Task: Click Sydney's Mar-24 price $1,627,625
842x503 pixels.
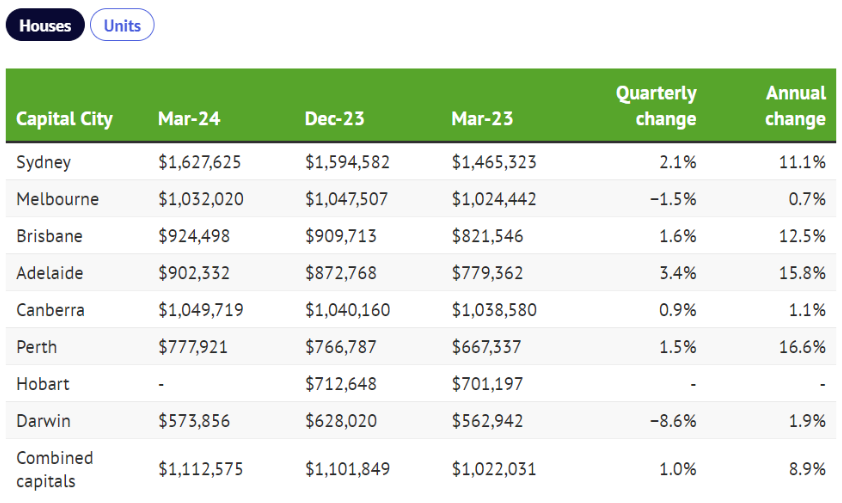Action: pyautogui.click(x=199, y=162)
